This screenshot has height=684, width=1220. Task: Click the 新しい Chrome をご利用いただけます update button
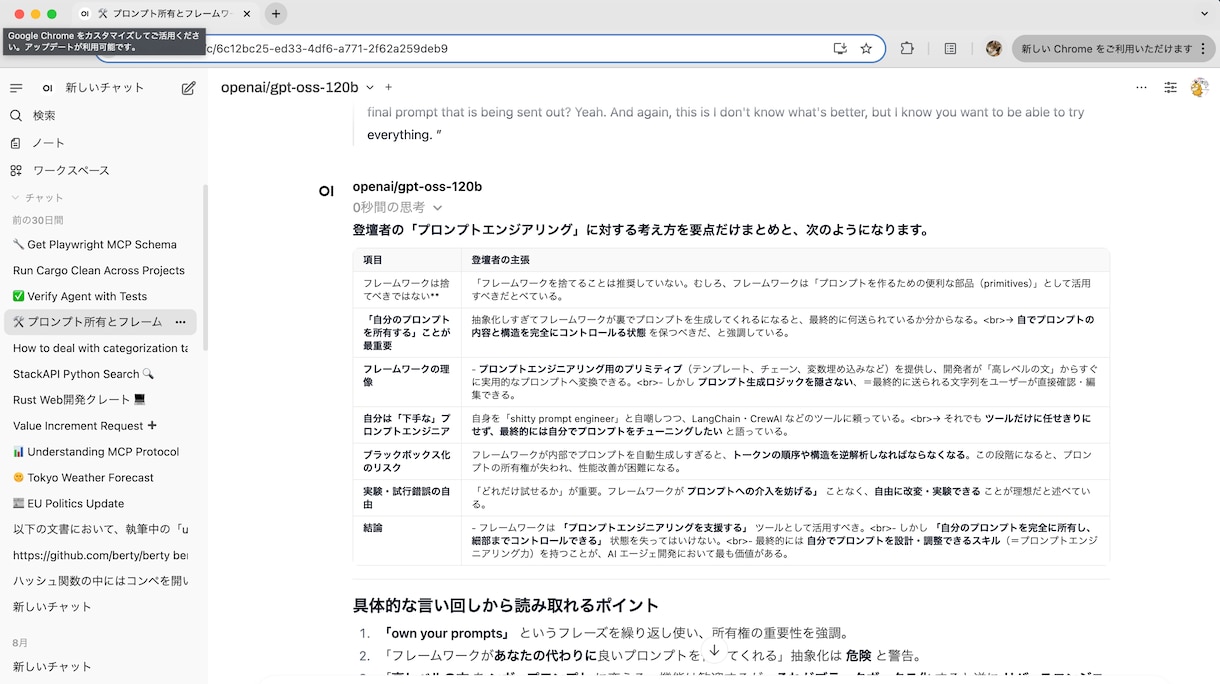tap(1112, 48)
